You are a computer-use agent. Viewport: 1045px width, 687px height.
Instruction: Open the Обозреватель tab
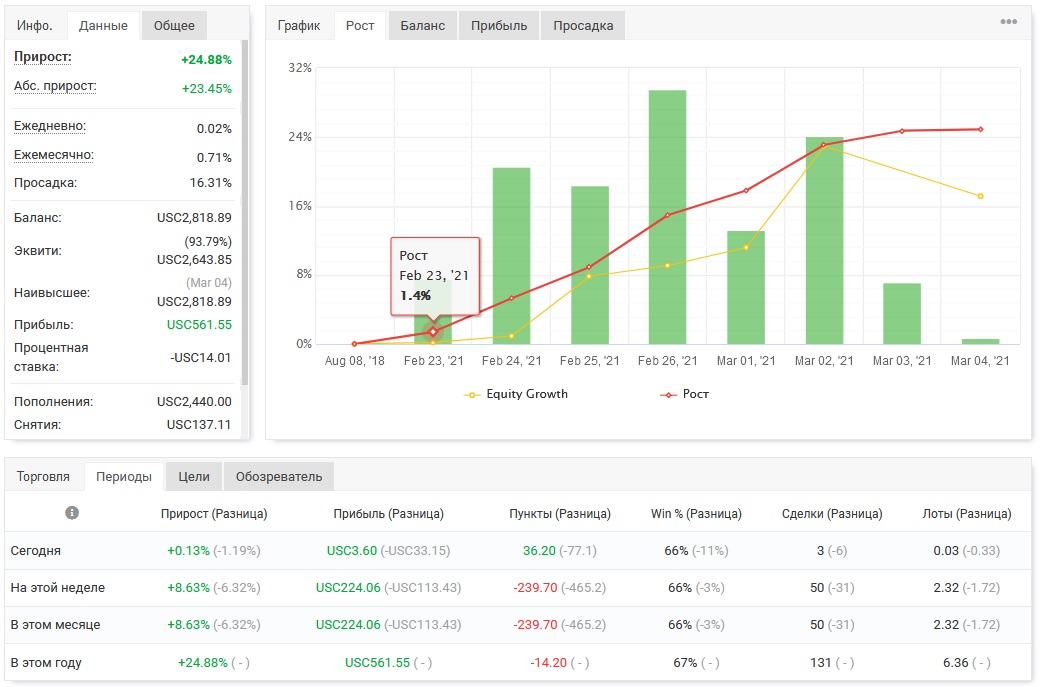(x=279, y=476)
